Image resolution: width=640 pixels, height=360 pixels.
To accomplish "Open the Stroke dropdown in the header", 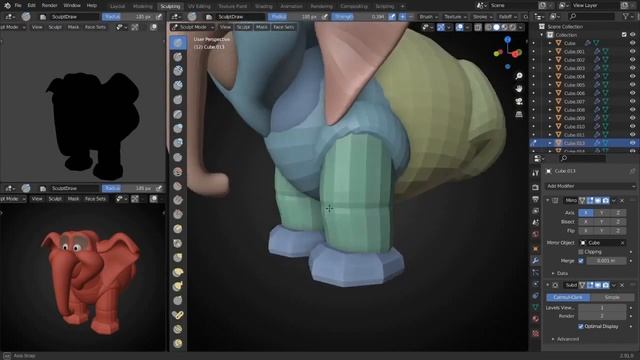I will pyautogui.click(x=482, y=17).
